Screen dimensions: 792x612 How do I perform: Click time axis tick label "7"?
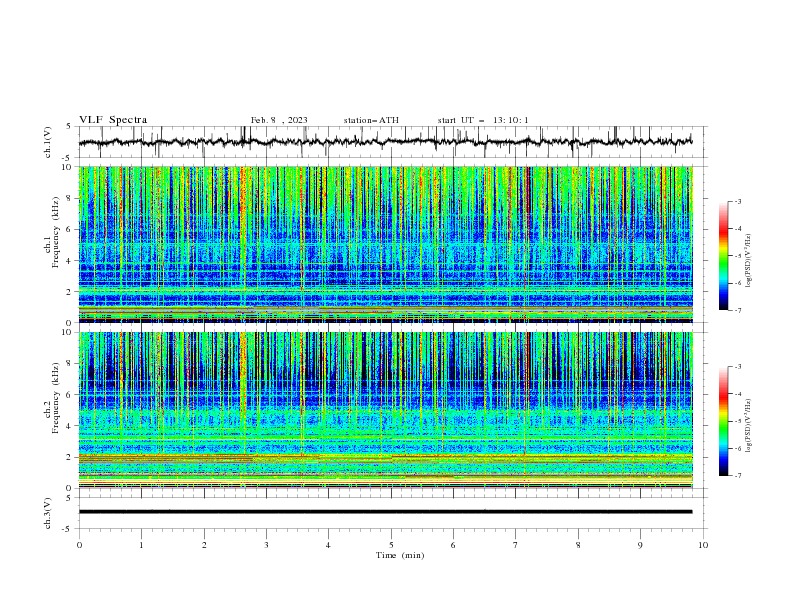pyautogui.click(x=516, y=545)
